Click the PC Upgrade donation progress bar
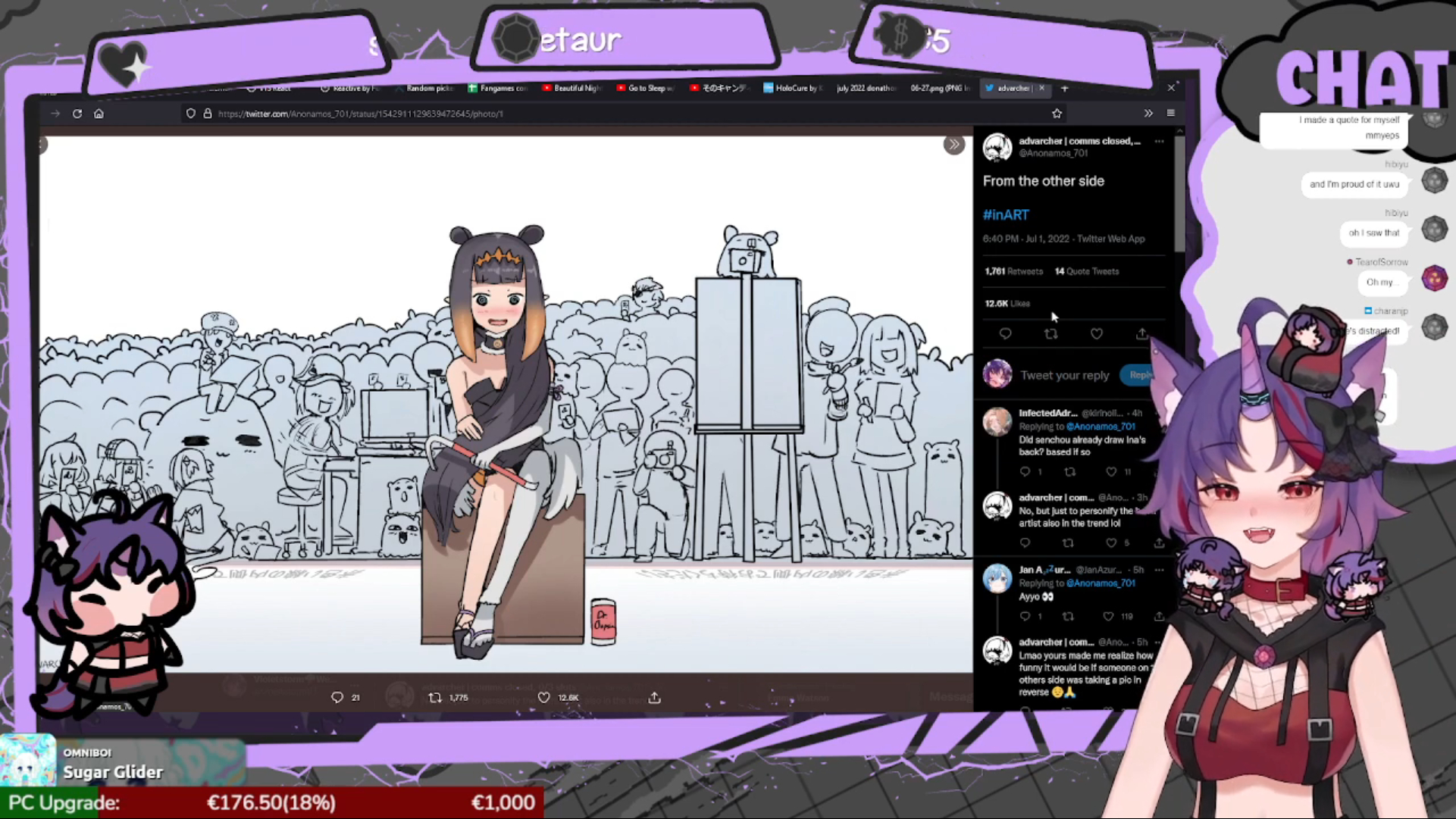This screenshot has height=819, width=1456. click(271, 803)
